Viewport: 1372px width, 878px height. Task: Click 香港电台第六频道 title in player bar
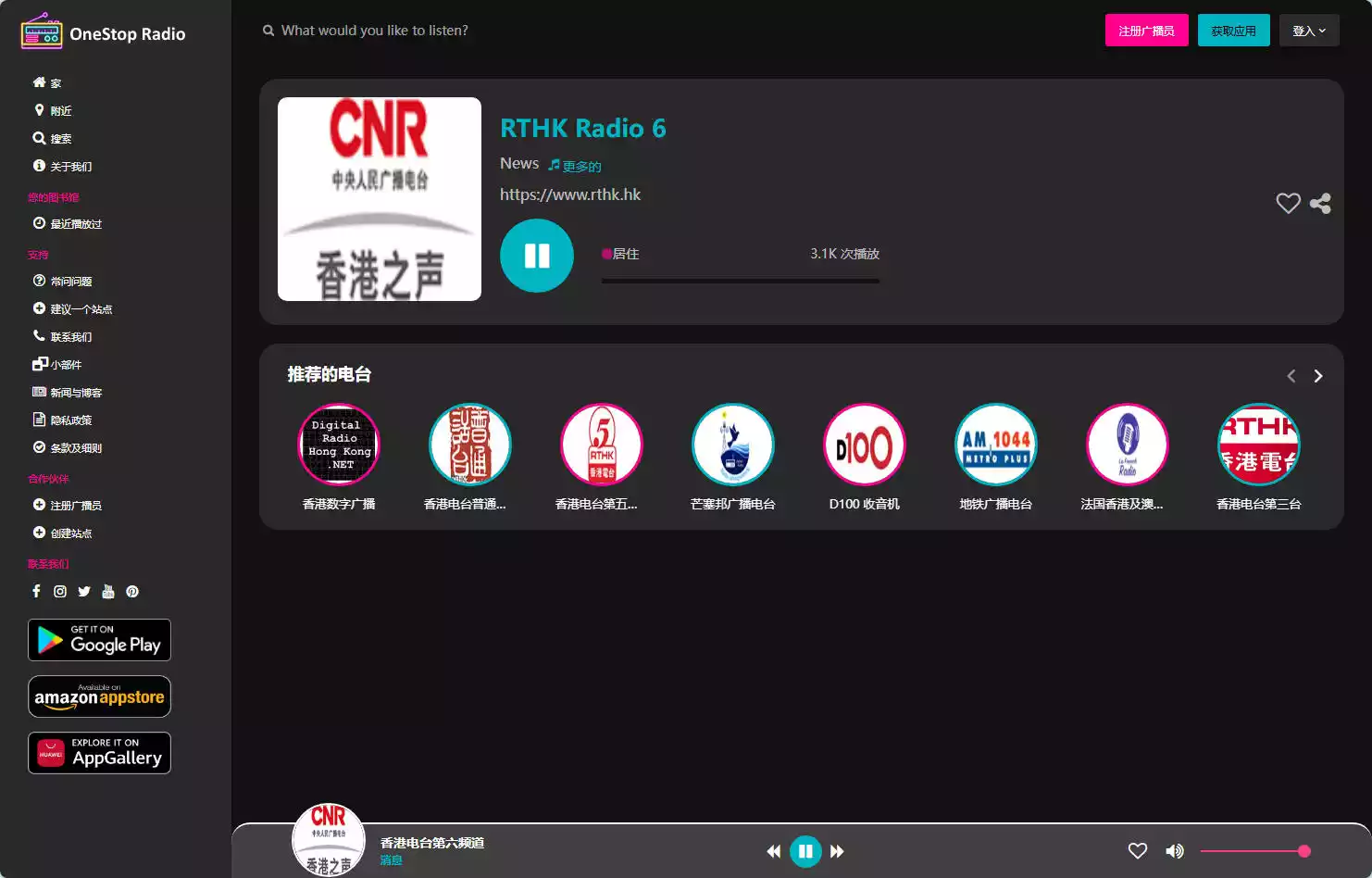432,843
